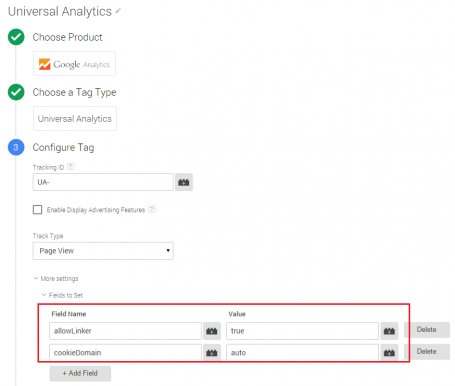
Task: Click help icon beside Display Advertising Features
Action: (152, 209)
